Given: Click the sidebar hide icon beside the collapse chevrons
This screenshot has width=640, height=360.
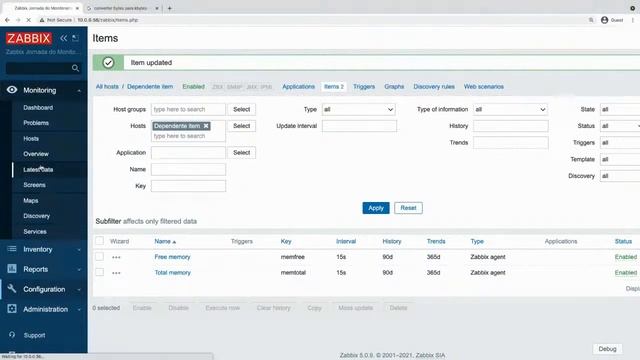Looking at the screenshot, I should (76, 38).
